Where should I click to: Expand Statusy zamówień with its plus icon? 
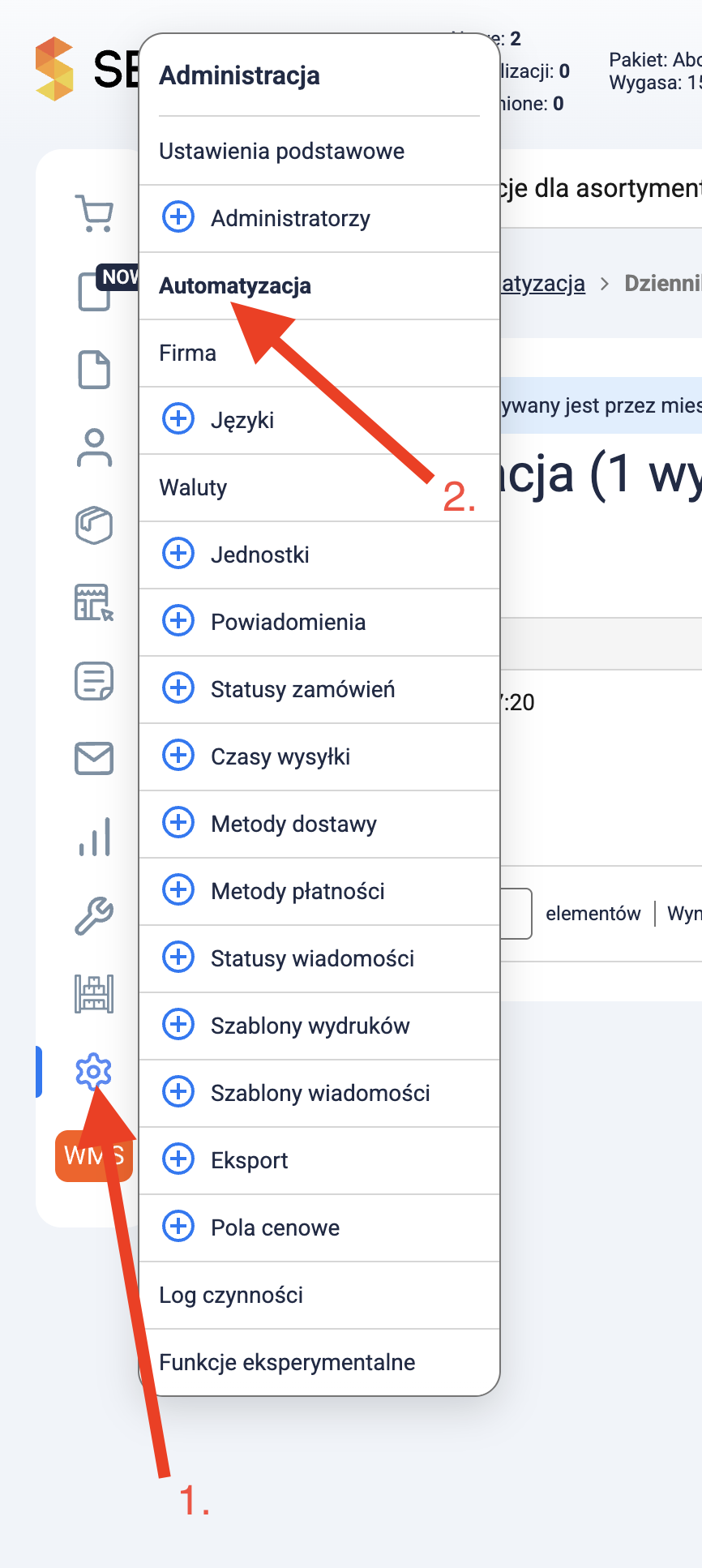coord(178,688)
